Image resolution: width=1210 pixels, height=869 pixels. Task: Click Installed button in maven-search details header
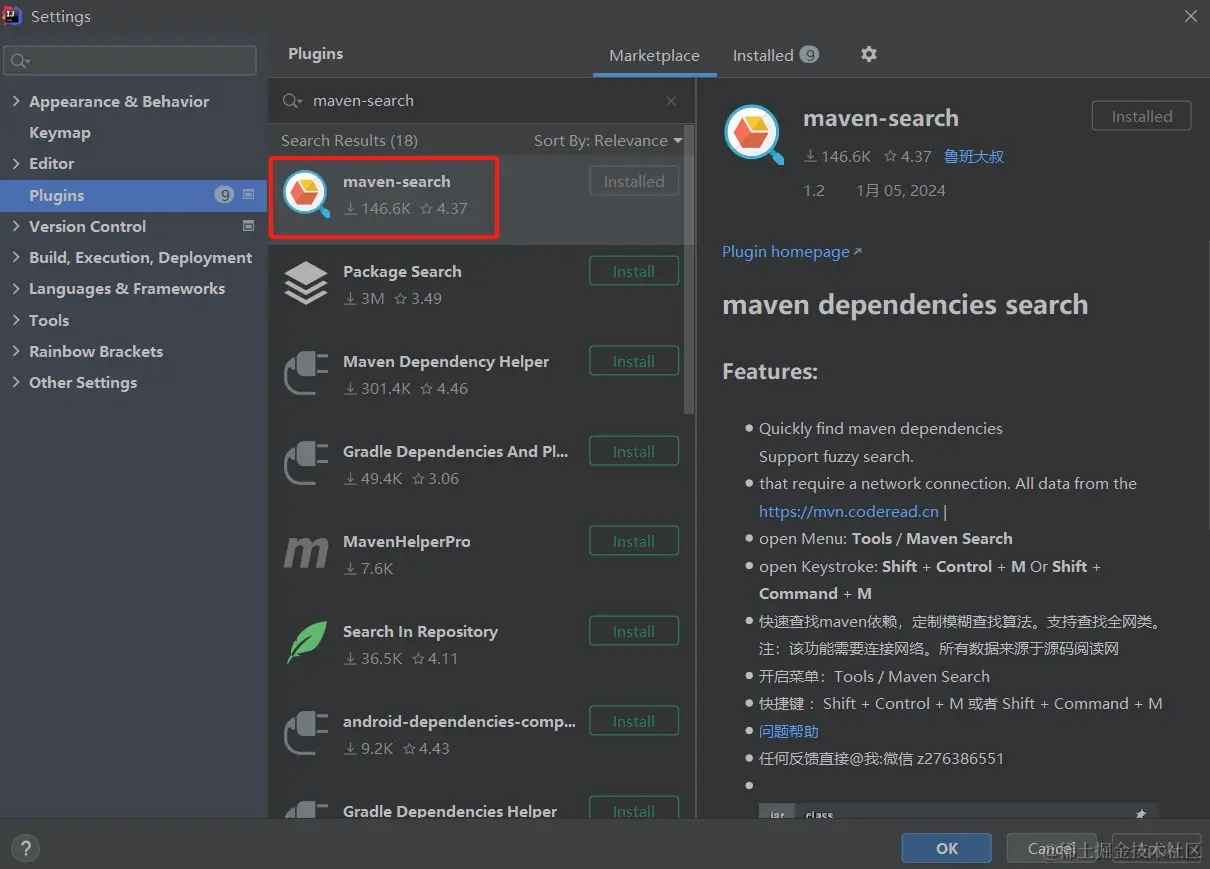click(1141, 116)
